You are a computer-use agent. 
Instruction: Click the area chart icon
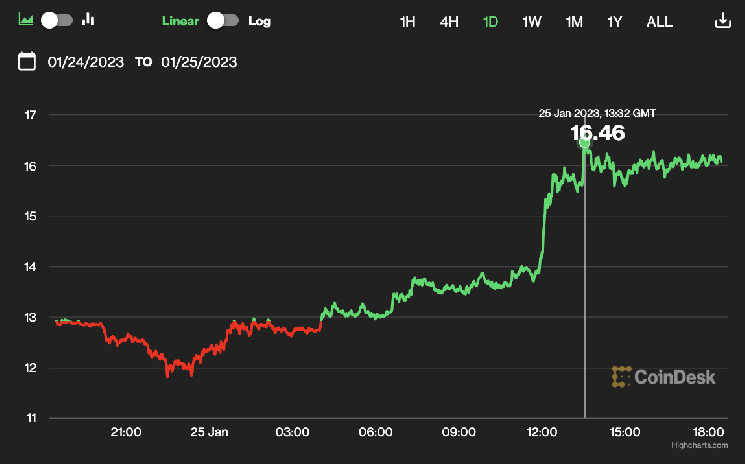click(x=27, y=20)
